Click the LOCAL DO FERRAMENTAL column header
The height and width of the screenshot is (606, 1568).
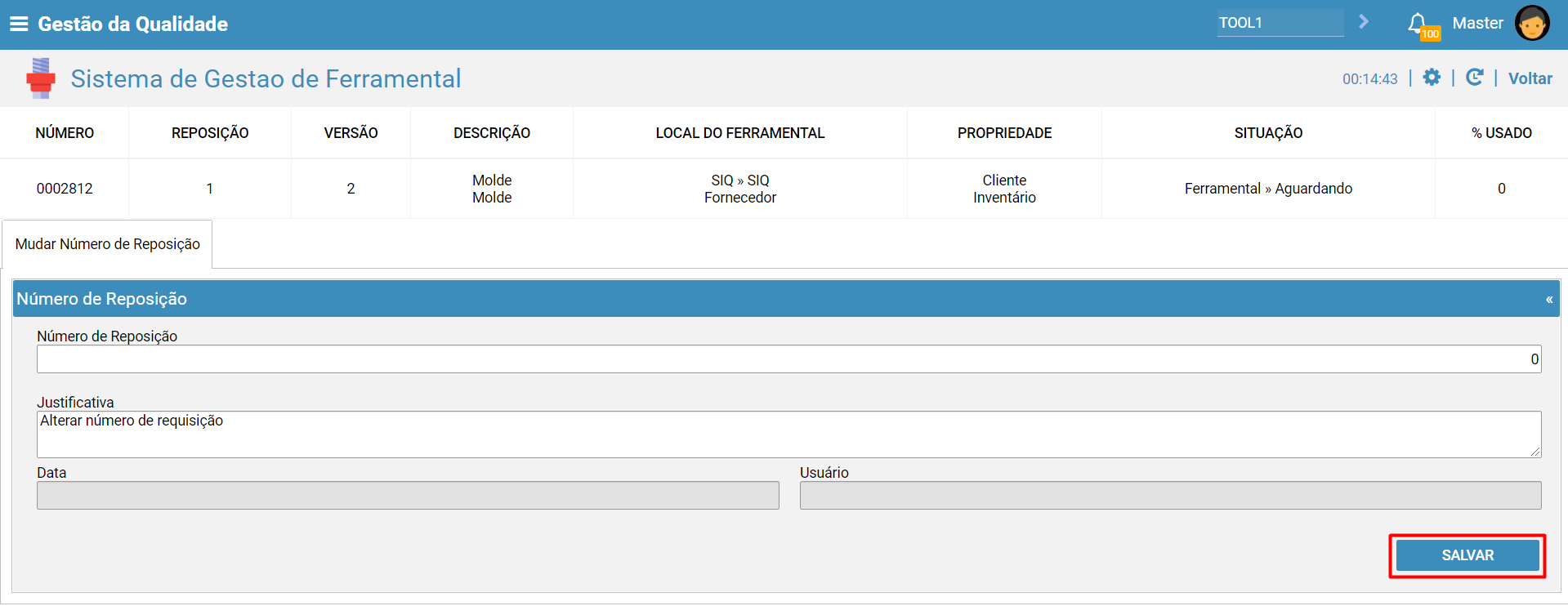[740, 133]
